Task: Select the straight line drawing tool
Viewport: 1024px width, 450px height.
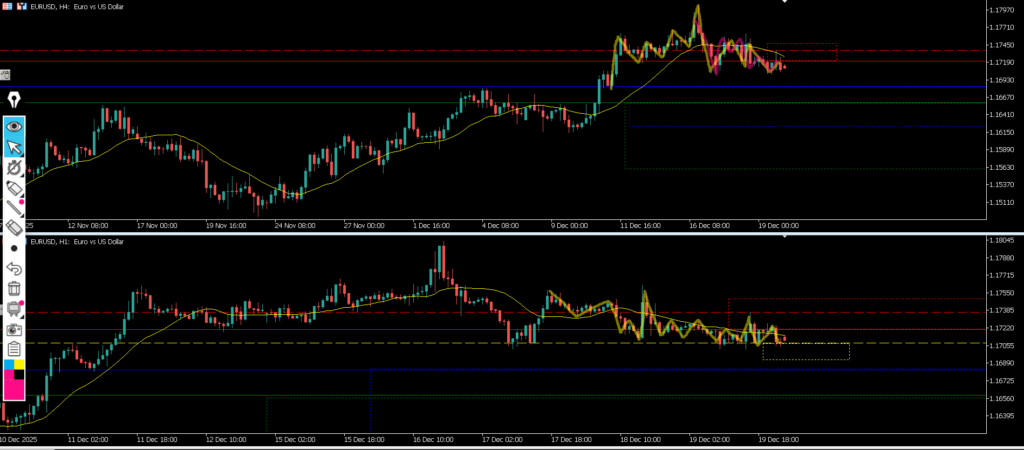Action: pyautogui.click(x=14, y=208)
